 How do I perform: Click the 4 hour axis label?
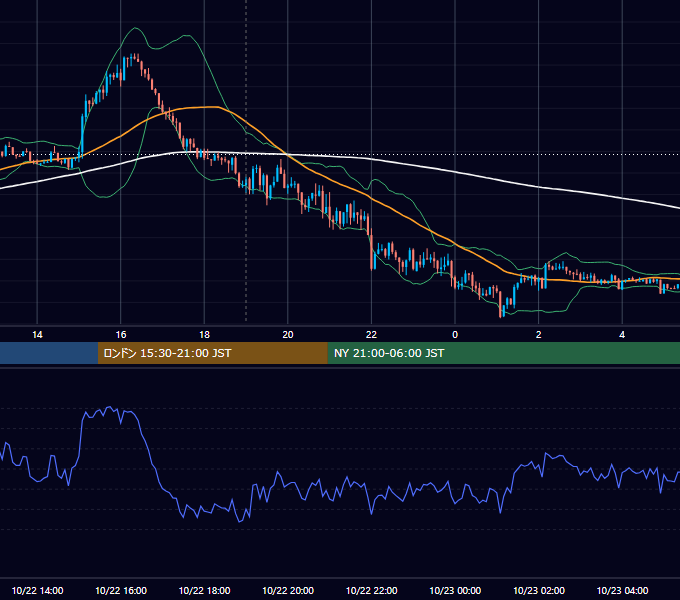tap(622, 335)
